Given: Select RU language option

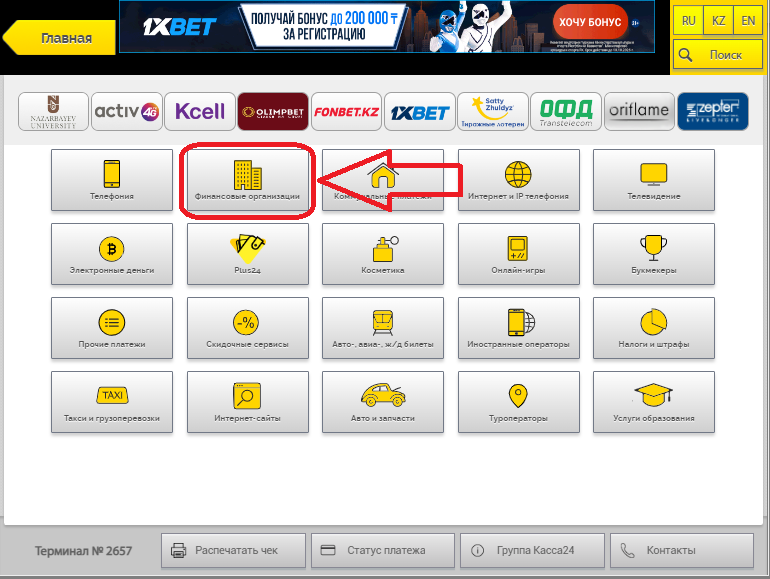Looking at the screenshot, I should 688,20.
